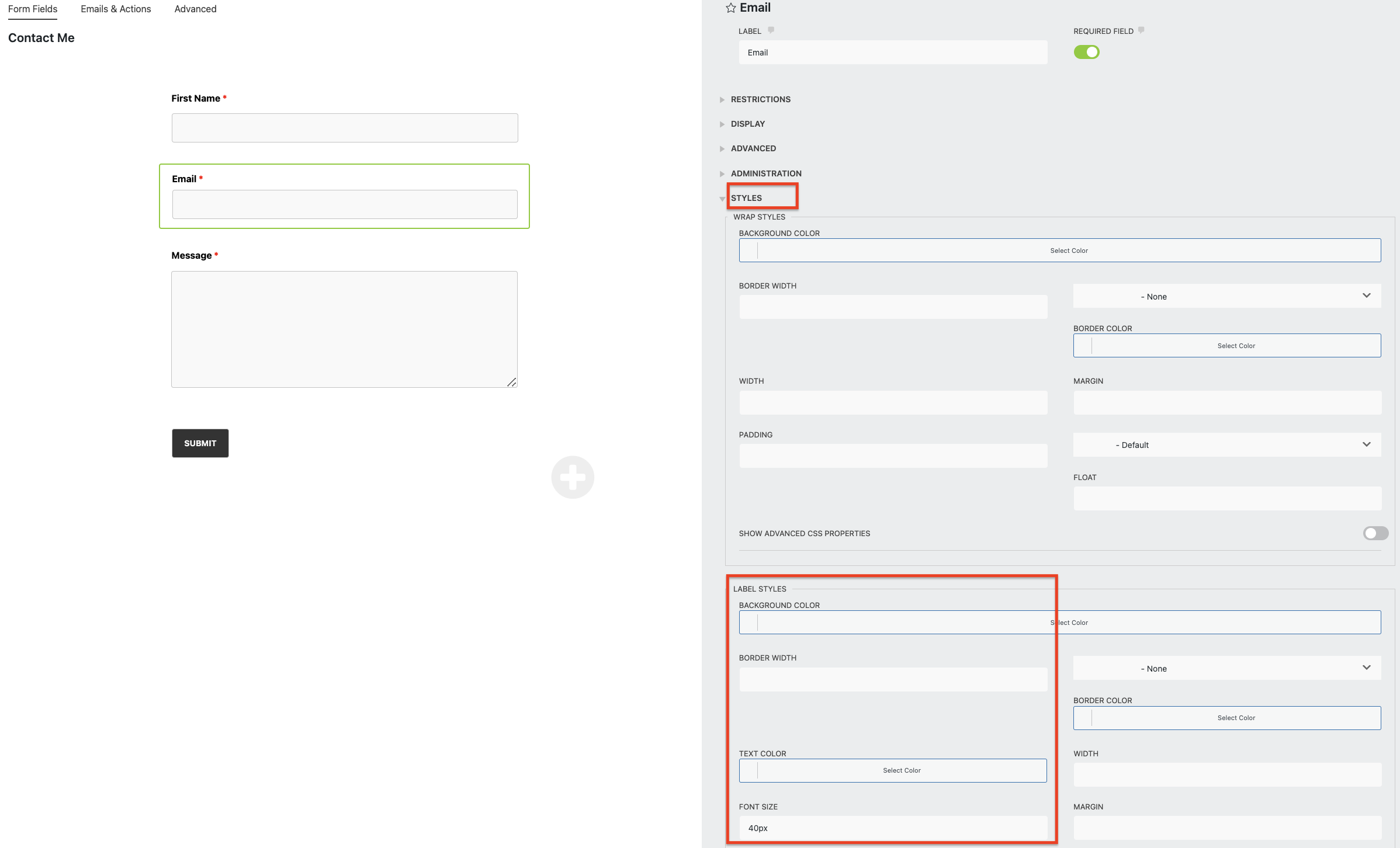
Task: Click help icon next to REQUIRED FIELD
Action: pos(1141,30)
